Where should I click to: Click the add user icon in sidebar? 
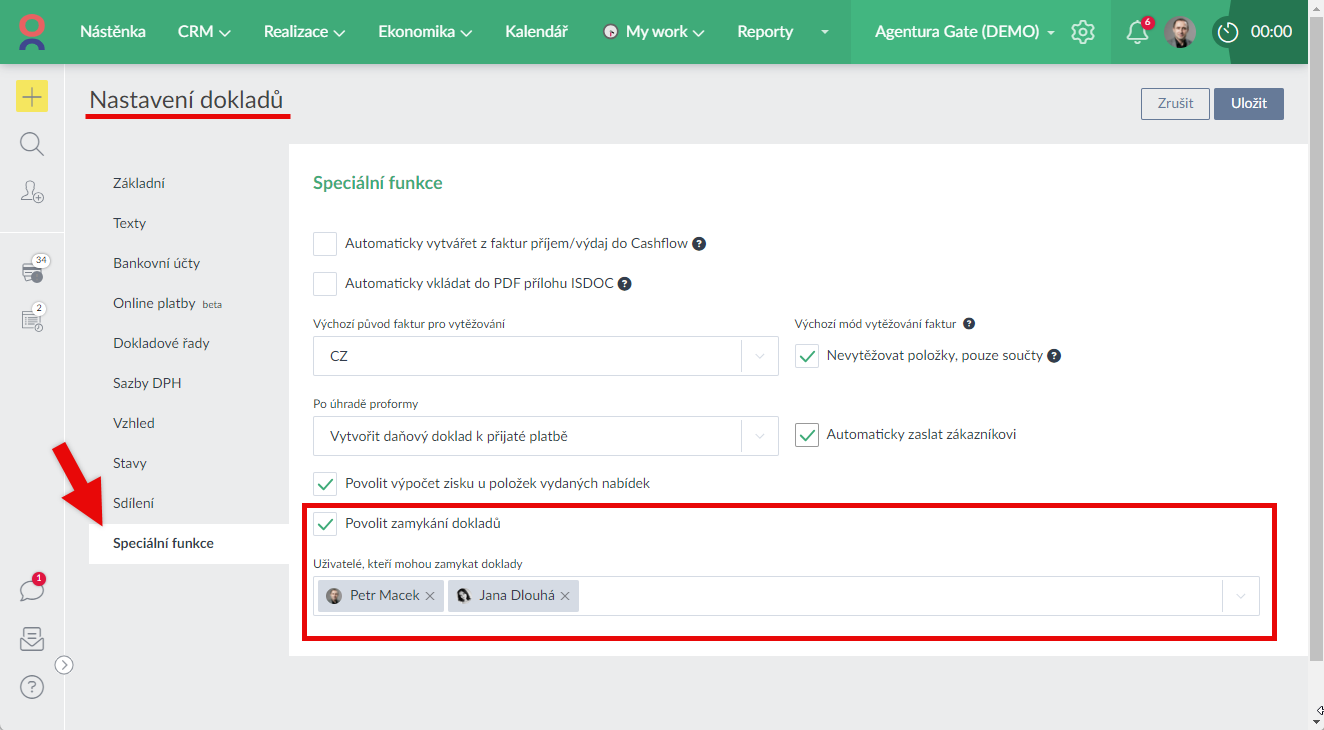[32, 192]
